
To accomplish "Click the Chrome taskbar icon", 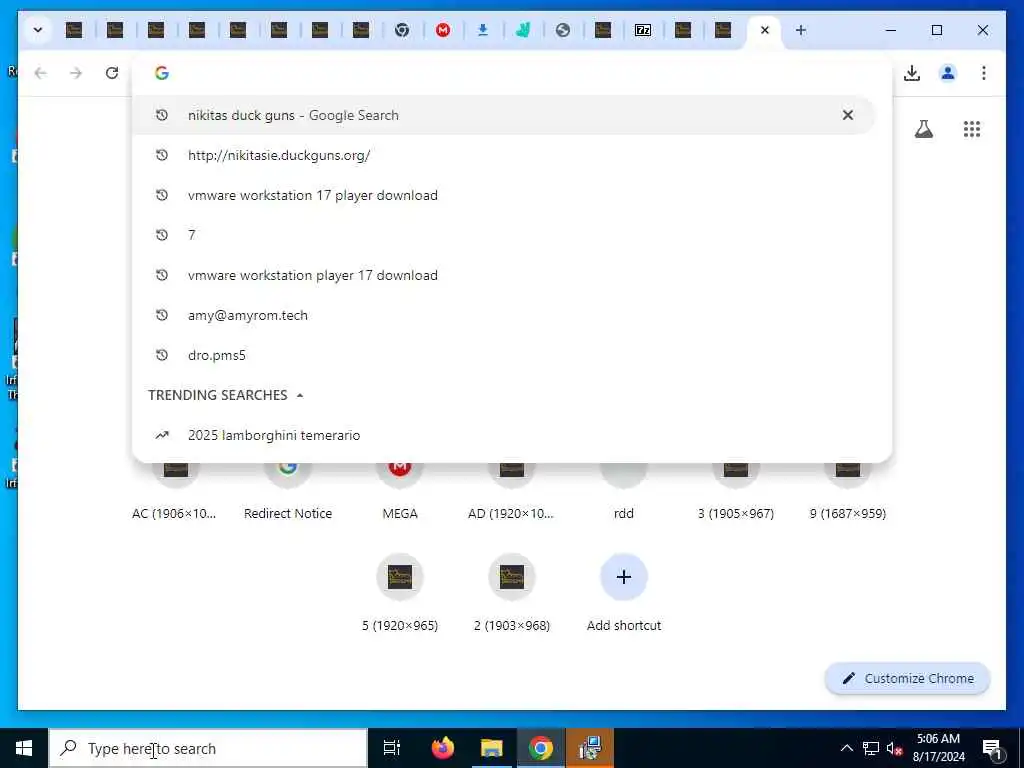I will (x=541, y=748).
